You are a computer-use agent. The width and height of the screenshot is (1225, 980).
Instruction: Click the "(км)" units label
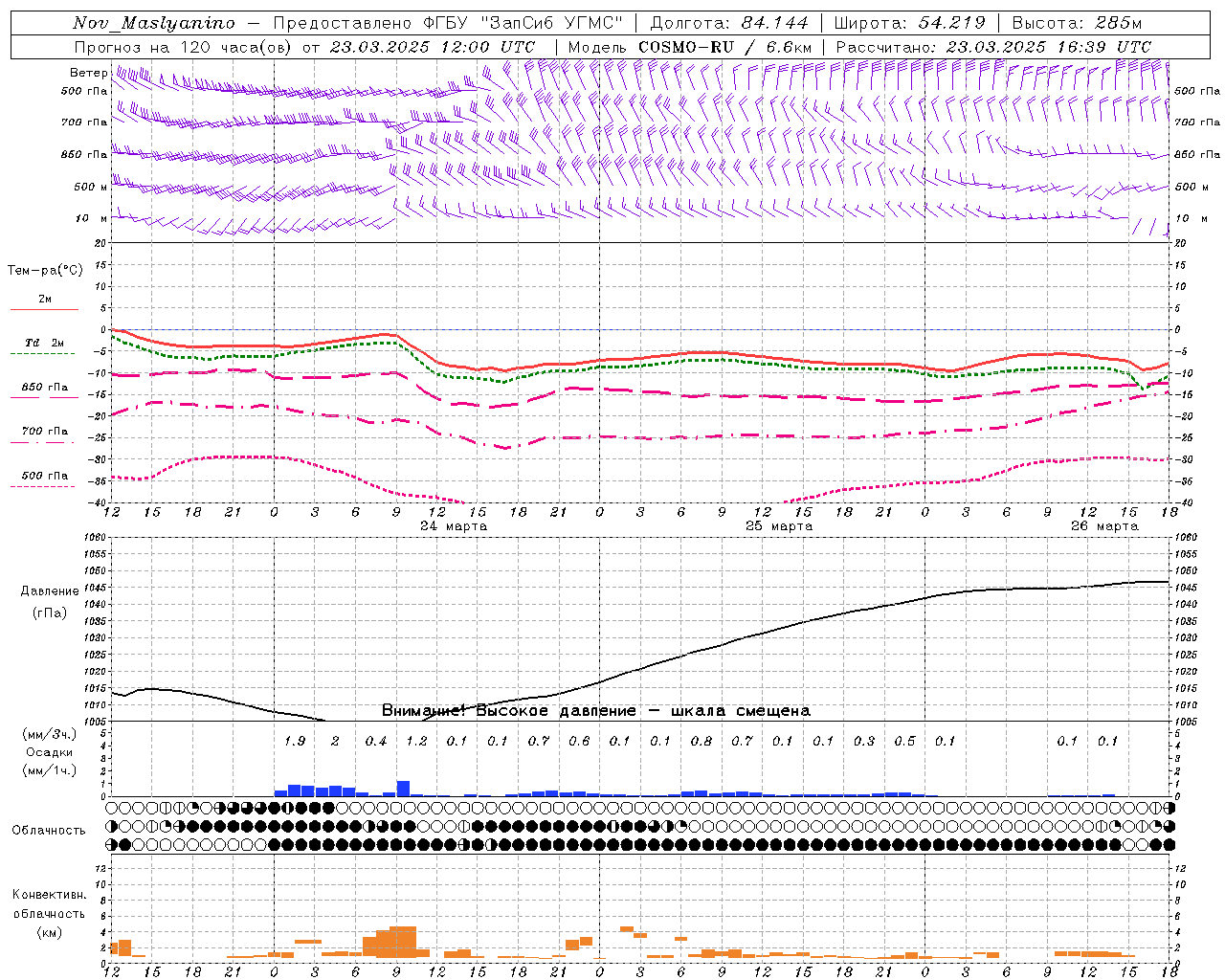49,931
